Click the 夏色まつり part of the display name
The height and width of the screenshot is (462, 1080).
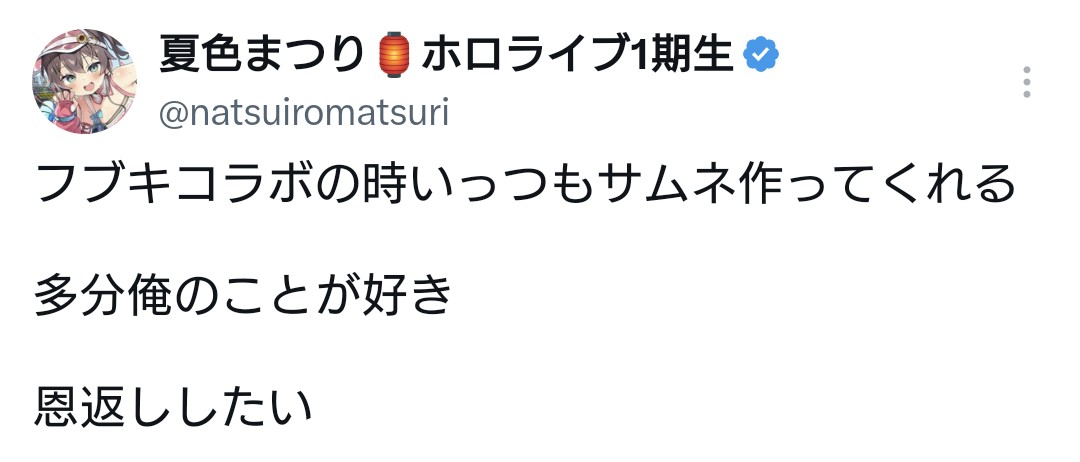click(262, 55)
